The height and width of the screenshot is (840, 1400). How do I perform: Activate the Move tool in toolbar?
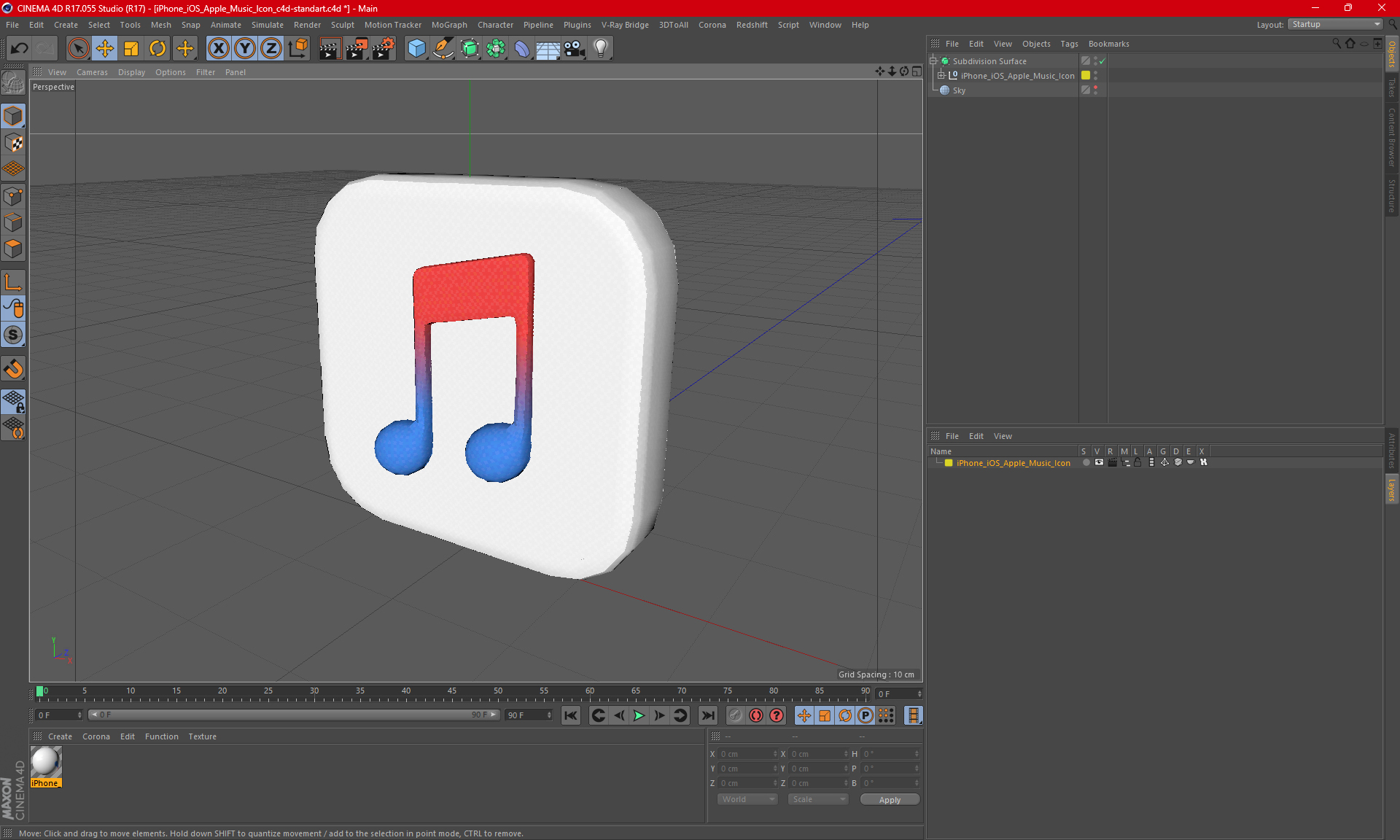point(105,49)
